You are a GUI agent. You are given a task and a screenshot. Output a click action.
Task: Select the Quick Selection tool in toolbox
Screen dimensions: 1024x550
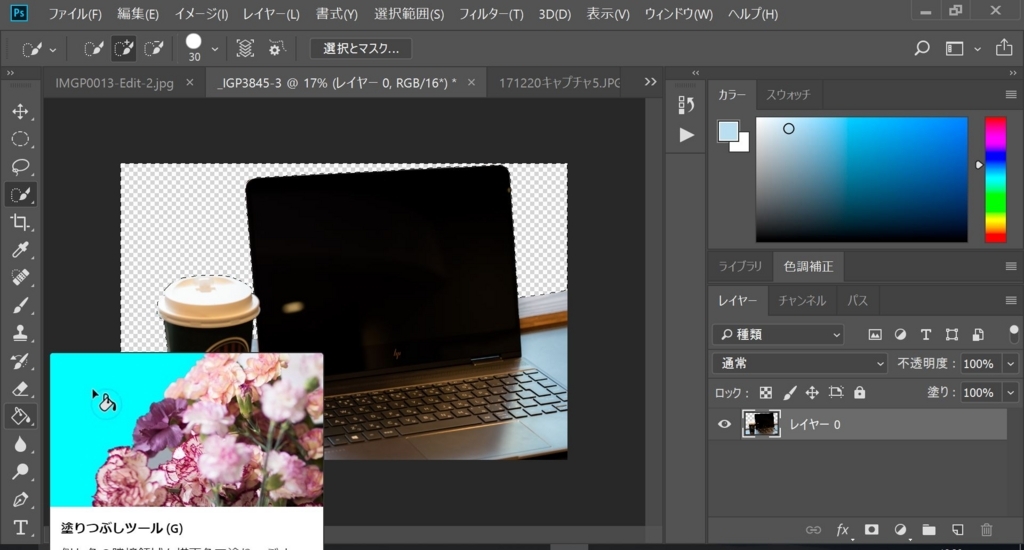(20, 195)
